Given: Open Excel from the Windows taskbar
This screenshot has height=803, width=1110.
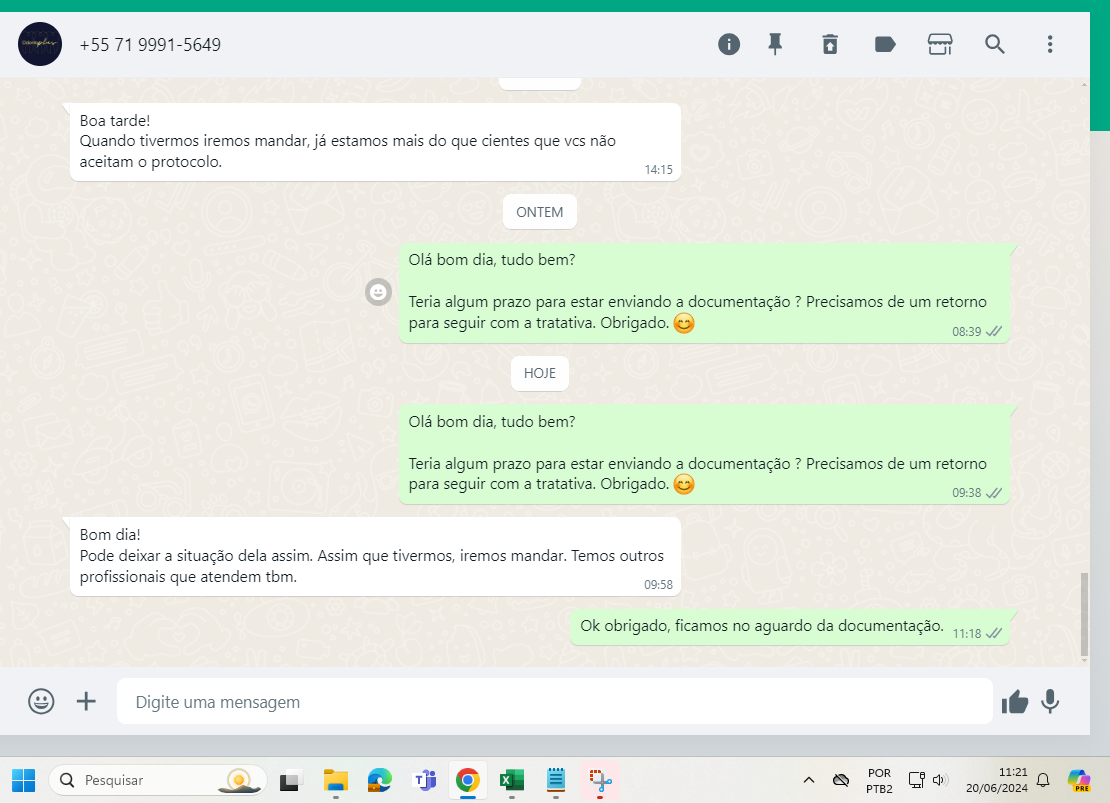Looking at the screenshot, I should (x=512, y=780).
